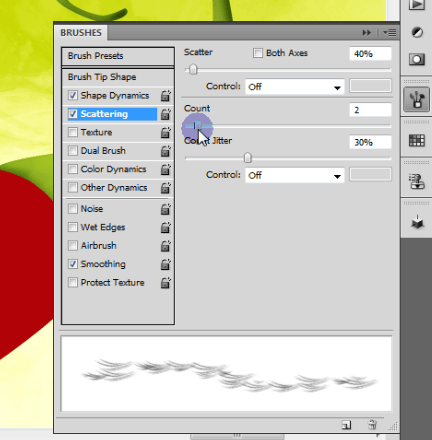Enable the Color Dynamics checkbox
This screenshot has height=440, width=432.
(x=73, y=169)
